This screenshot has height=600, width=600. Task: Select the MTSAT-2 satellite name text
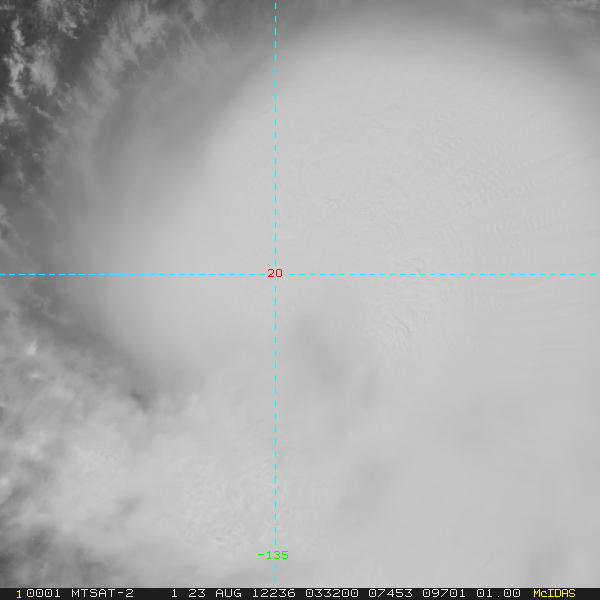pyautogui.click(x=102, y=593)
